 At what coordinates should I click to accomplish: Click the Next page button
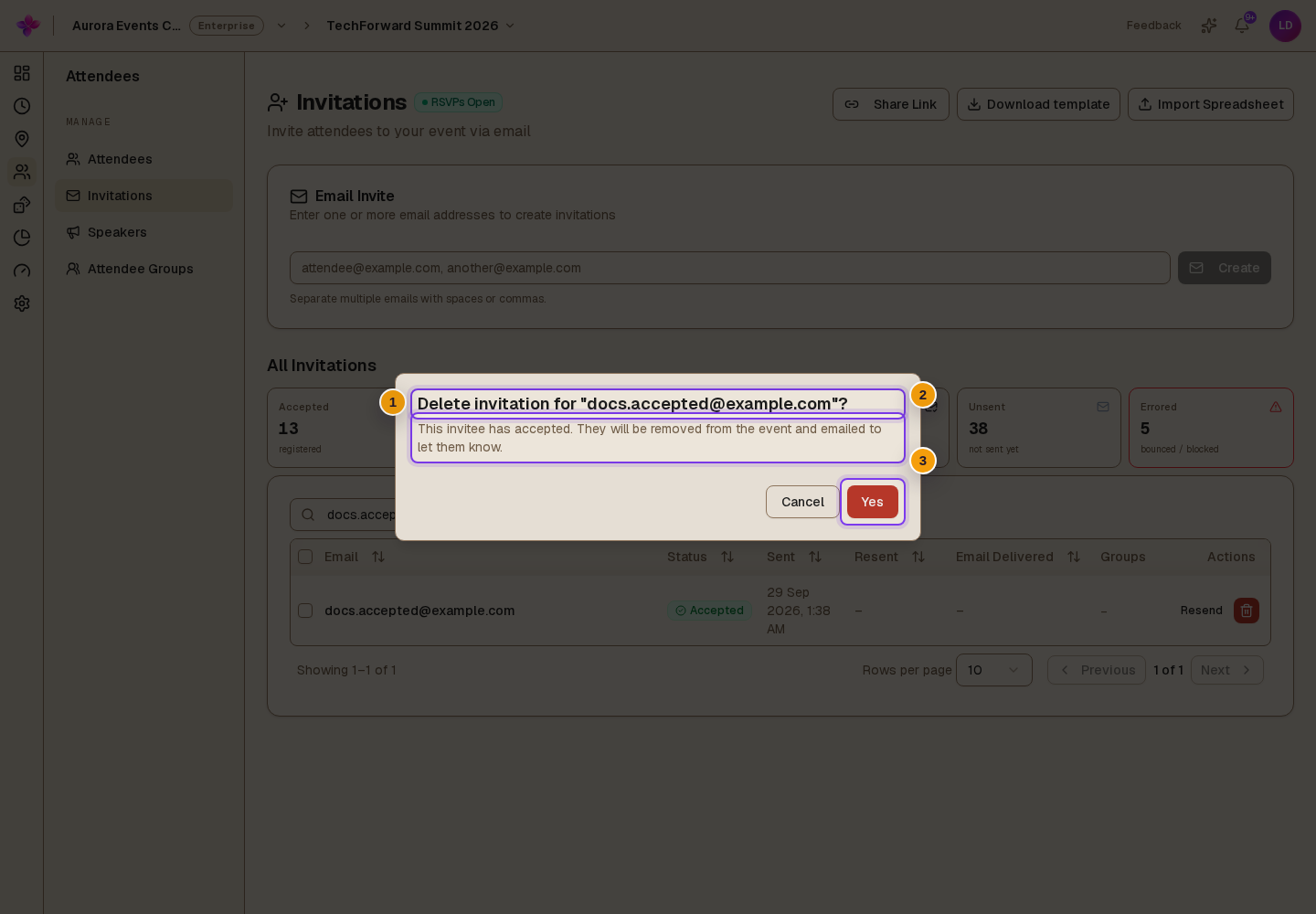pos(1227,670)
